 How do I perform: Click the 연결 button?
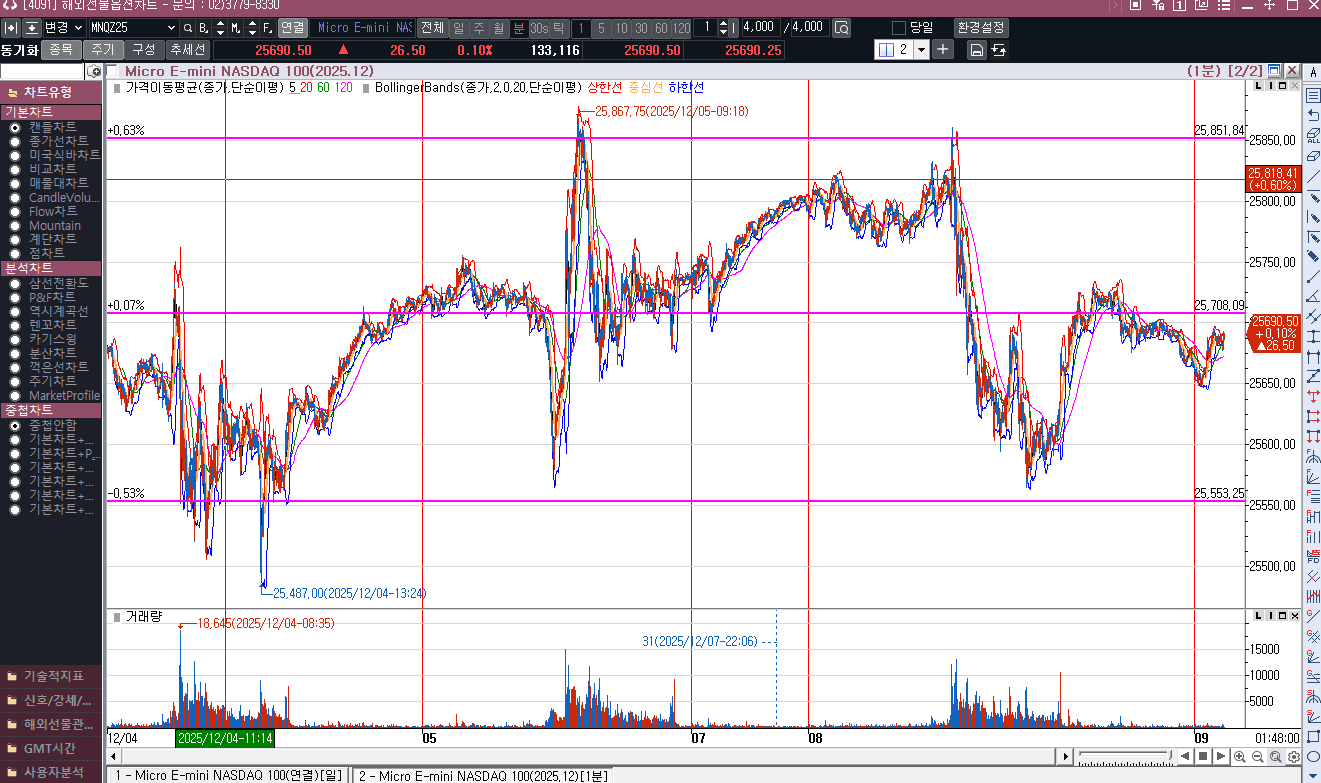pos(292,28)
